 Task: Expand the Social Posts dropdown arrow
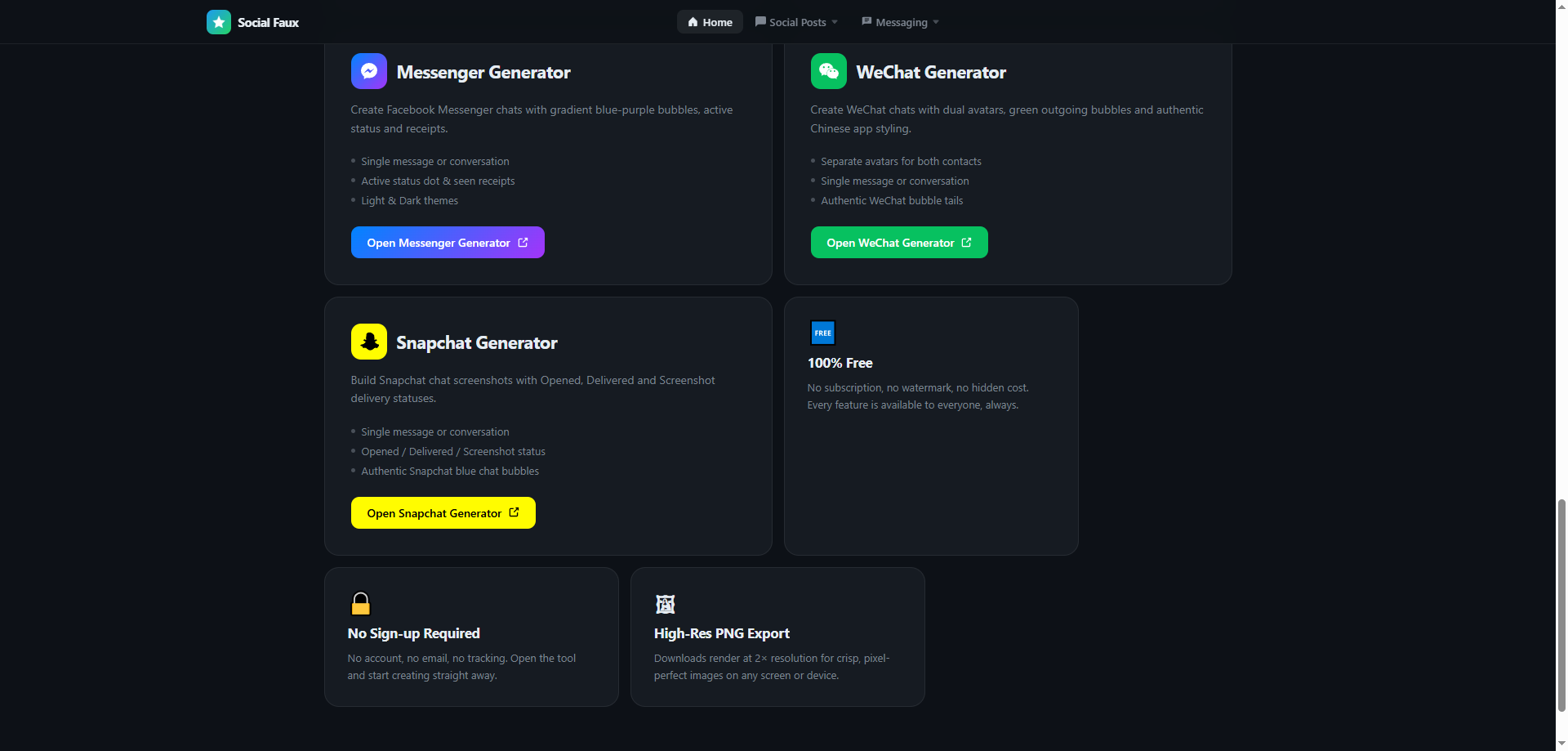[835, 22]
